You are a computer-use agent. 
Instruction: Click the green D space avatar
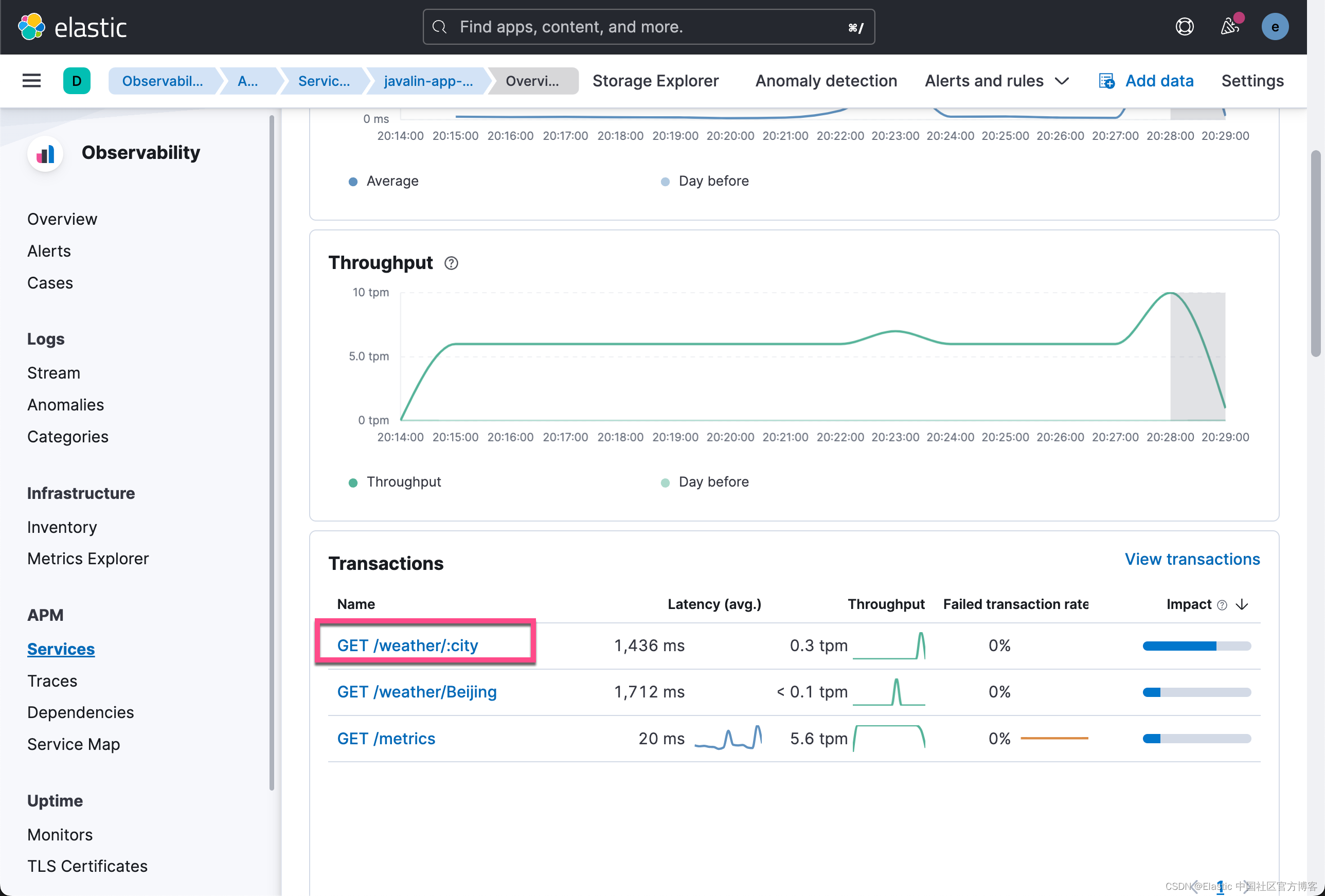click(77, 81)
